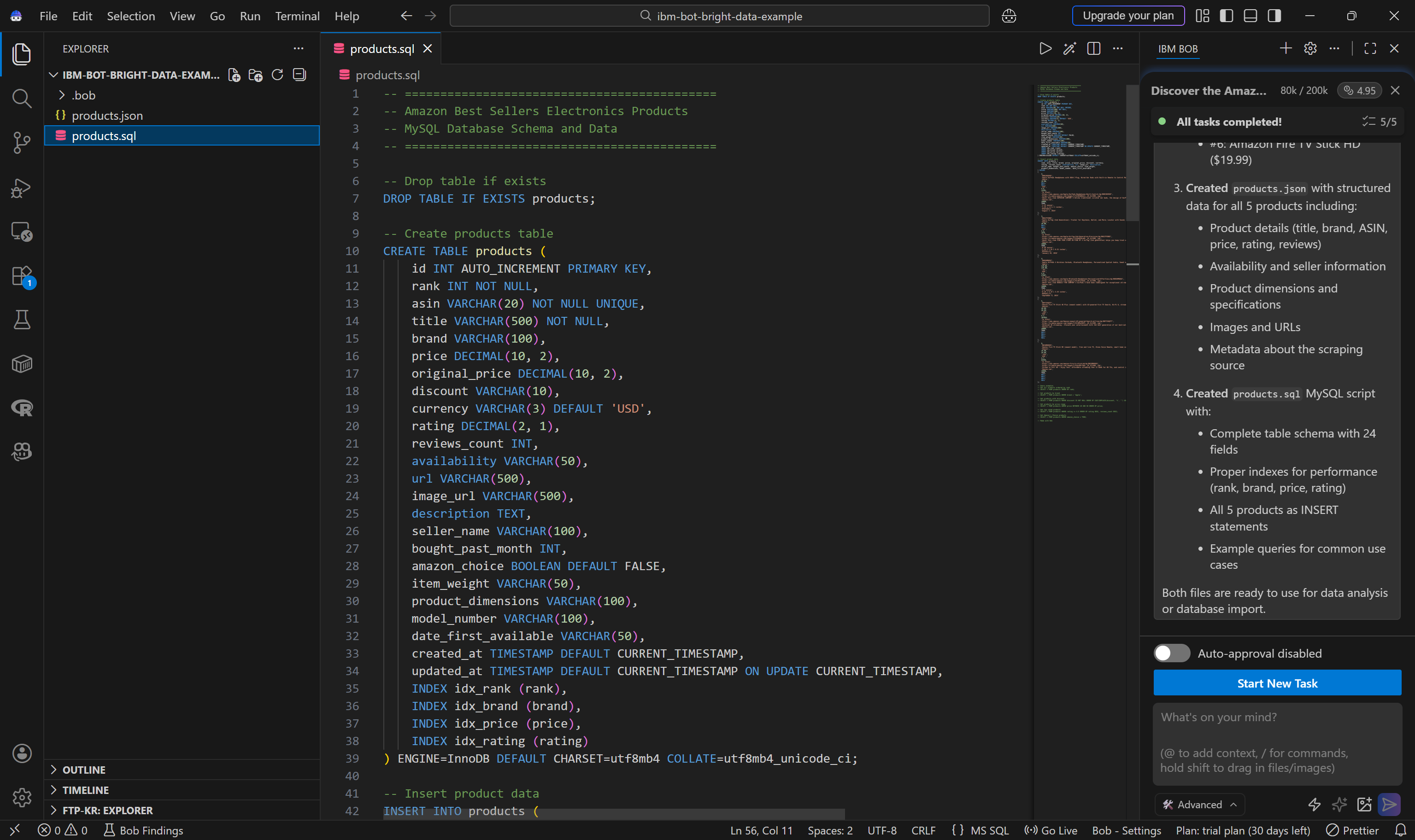Expand the FTP-KR: EXPLORER section
Image resolution: width=1415 pixels, height=840 pixels.
pos(182,811)
